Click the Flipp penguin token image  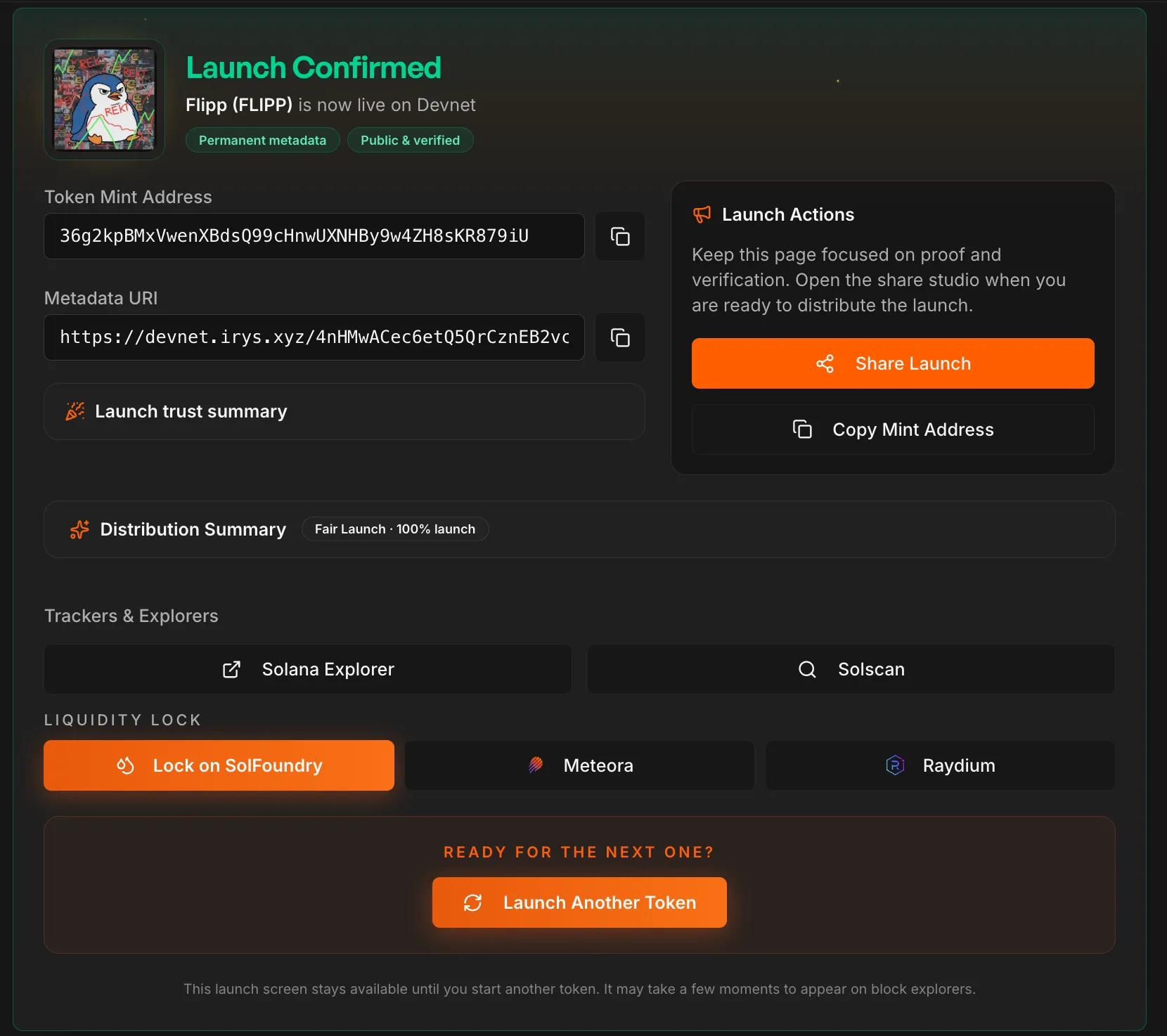click(105, 99)
